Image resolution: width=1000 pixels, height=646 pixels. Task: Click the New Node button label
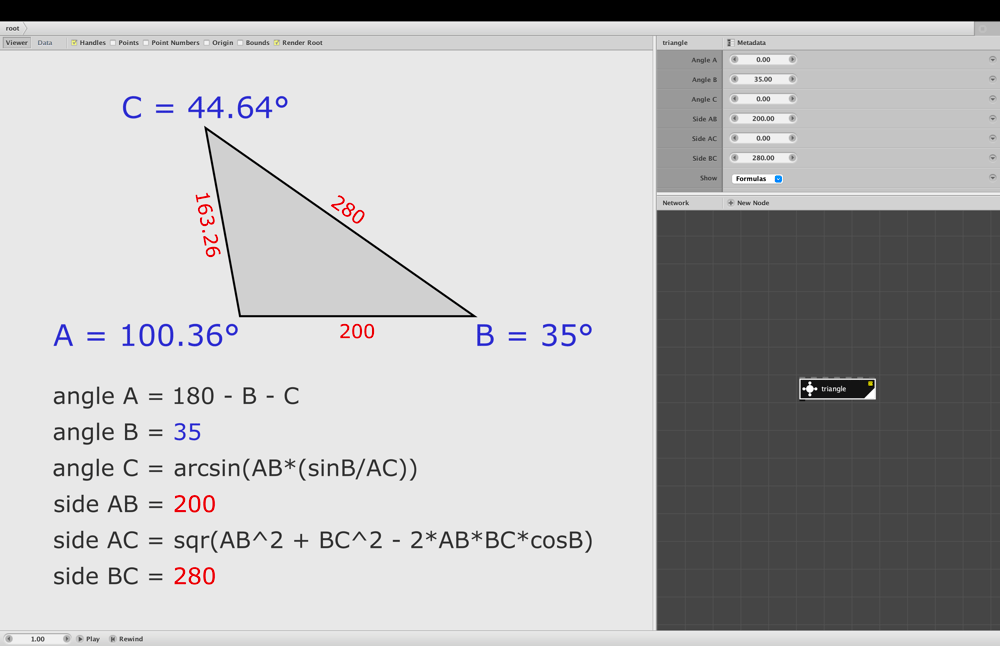(753, 203)
